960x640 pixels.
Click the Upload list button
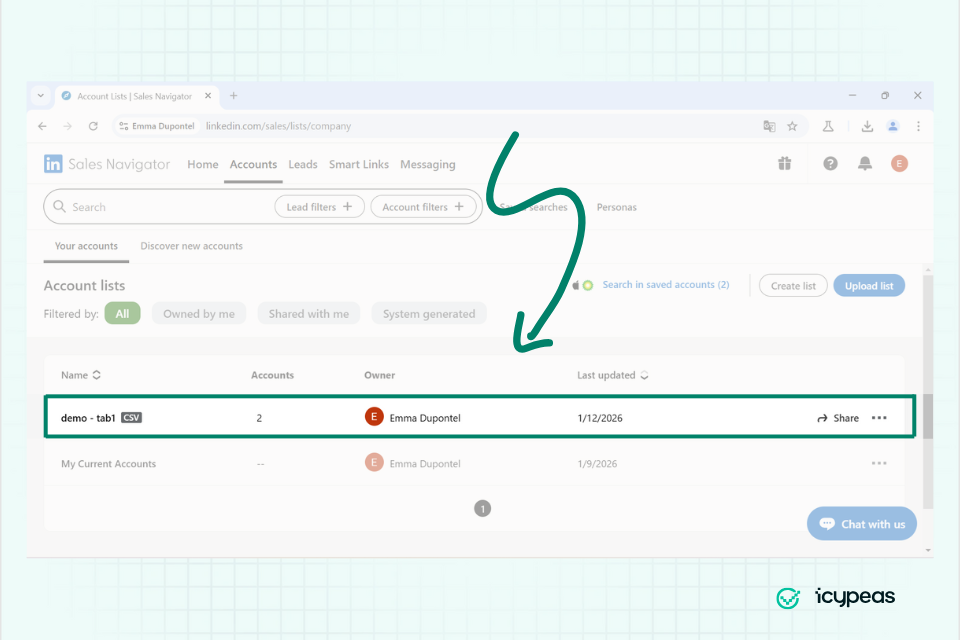(x=869, y=285)
